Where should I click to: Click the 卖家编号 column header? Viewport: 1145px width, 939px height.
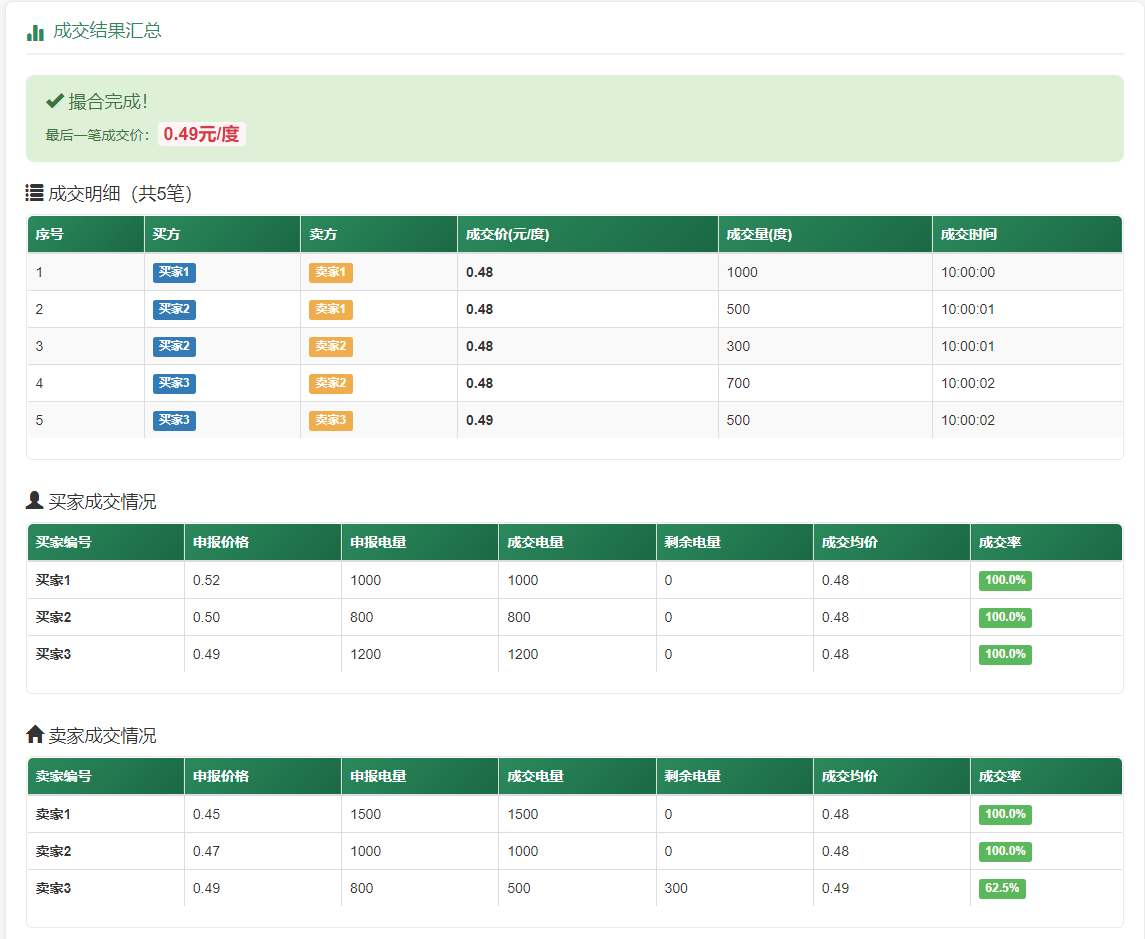(63, 776)
